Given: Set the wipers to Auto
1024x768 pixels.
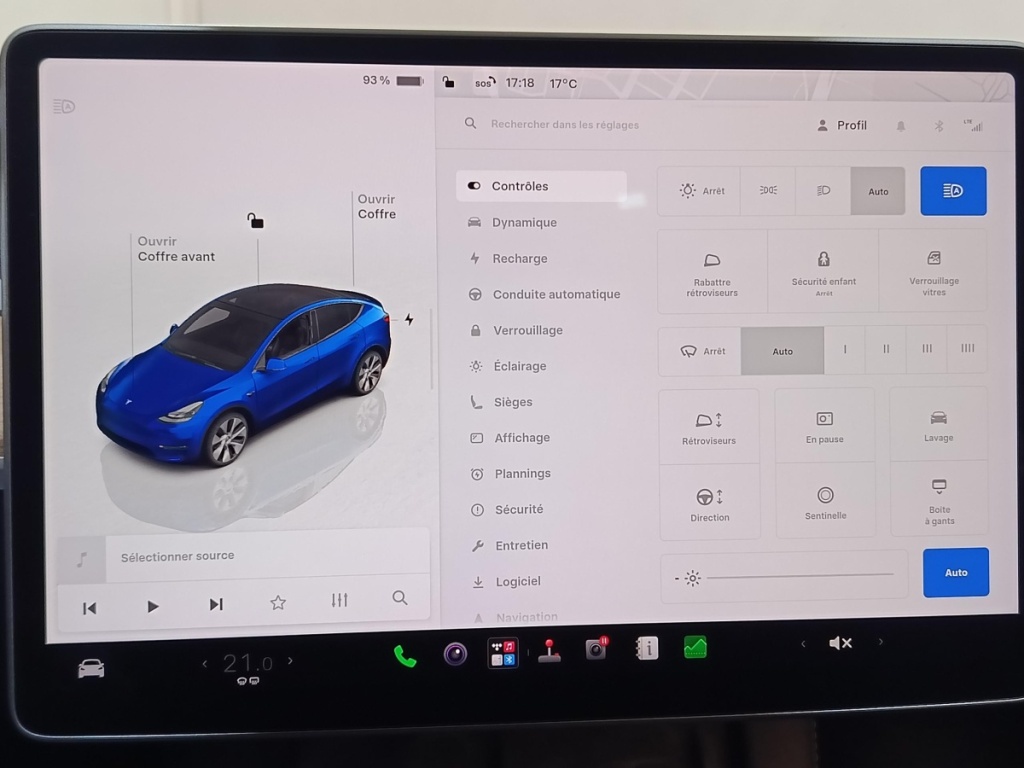Looking at the screenshot, I should [x=782, y=351].
